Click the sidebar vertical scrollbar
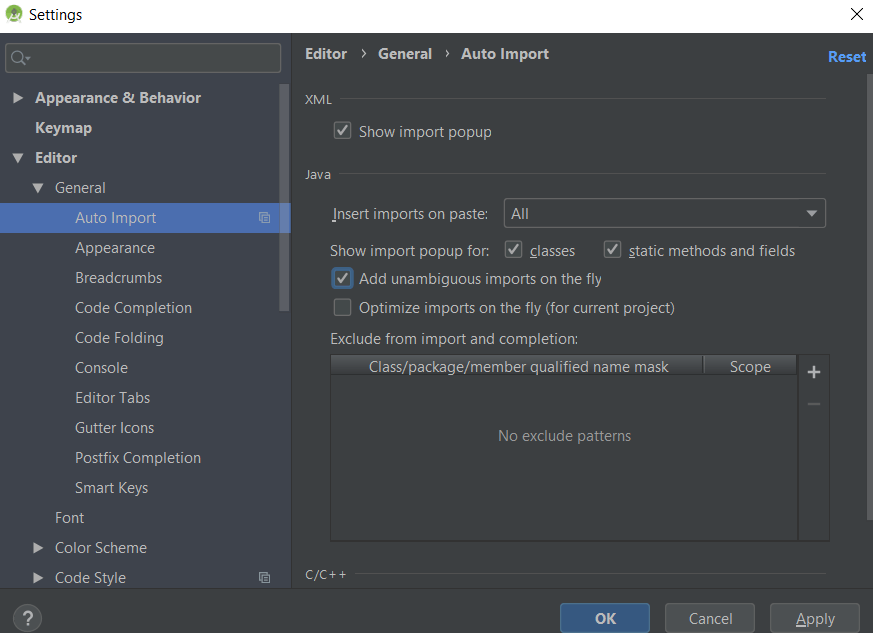This screenshot has width=873, height=633. 284,198
